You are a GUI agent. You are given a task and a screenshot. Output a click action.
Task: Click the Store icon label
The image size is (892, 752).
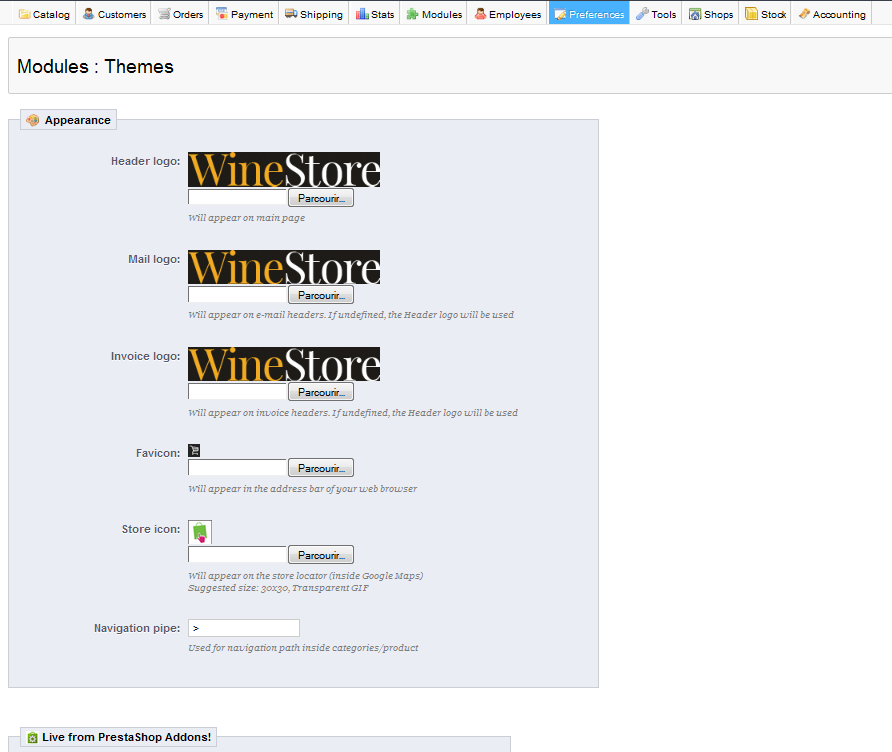[151, 529]
